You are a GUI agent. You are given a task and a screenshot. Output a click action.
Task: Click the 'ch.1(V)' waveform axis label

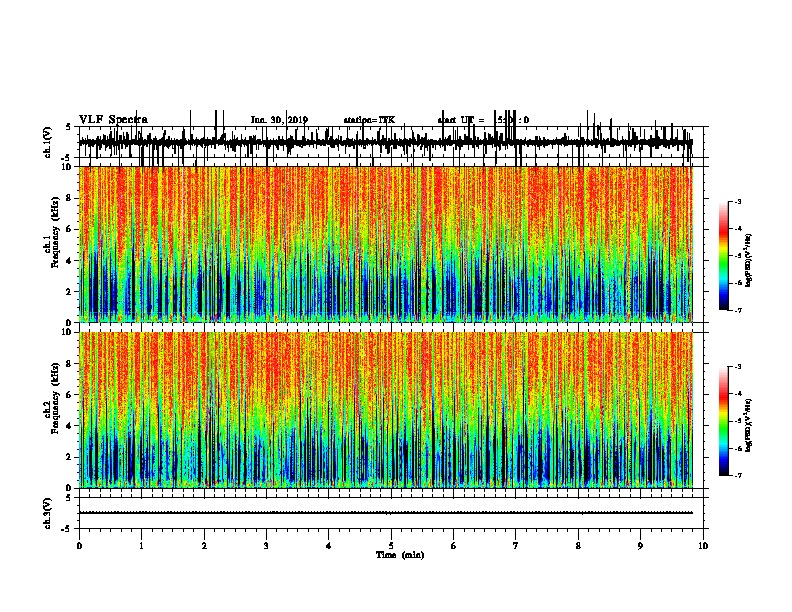click(x=48, y=142)
